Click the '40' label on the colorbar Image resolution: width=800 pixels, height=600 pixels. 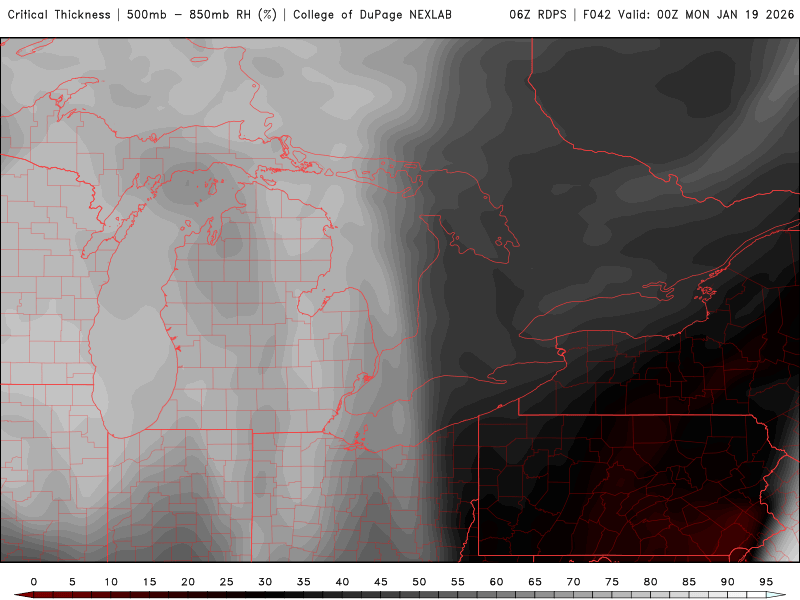click(342, 582)
